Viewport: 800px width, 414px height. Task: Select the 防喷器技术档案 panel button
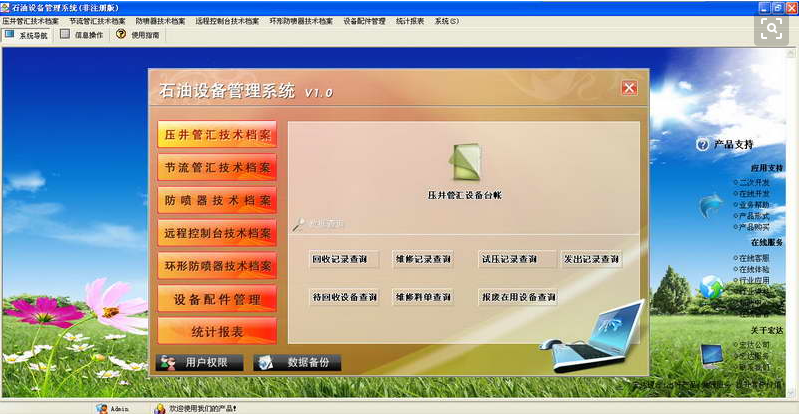pos(217,200)
